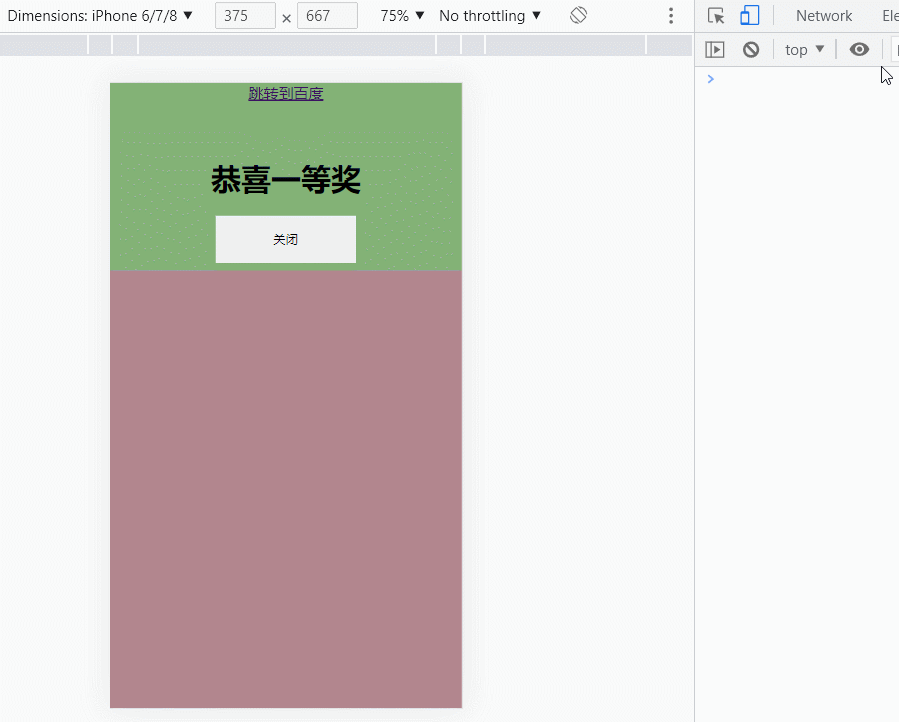Activate the inspect element picker icon
Image resolution: width=899 pixels, height=722 pixels.
(716, 15)
